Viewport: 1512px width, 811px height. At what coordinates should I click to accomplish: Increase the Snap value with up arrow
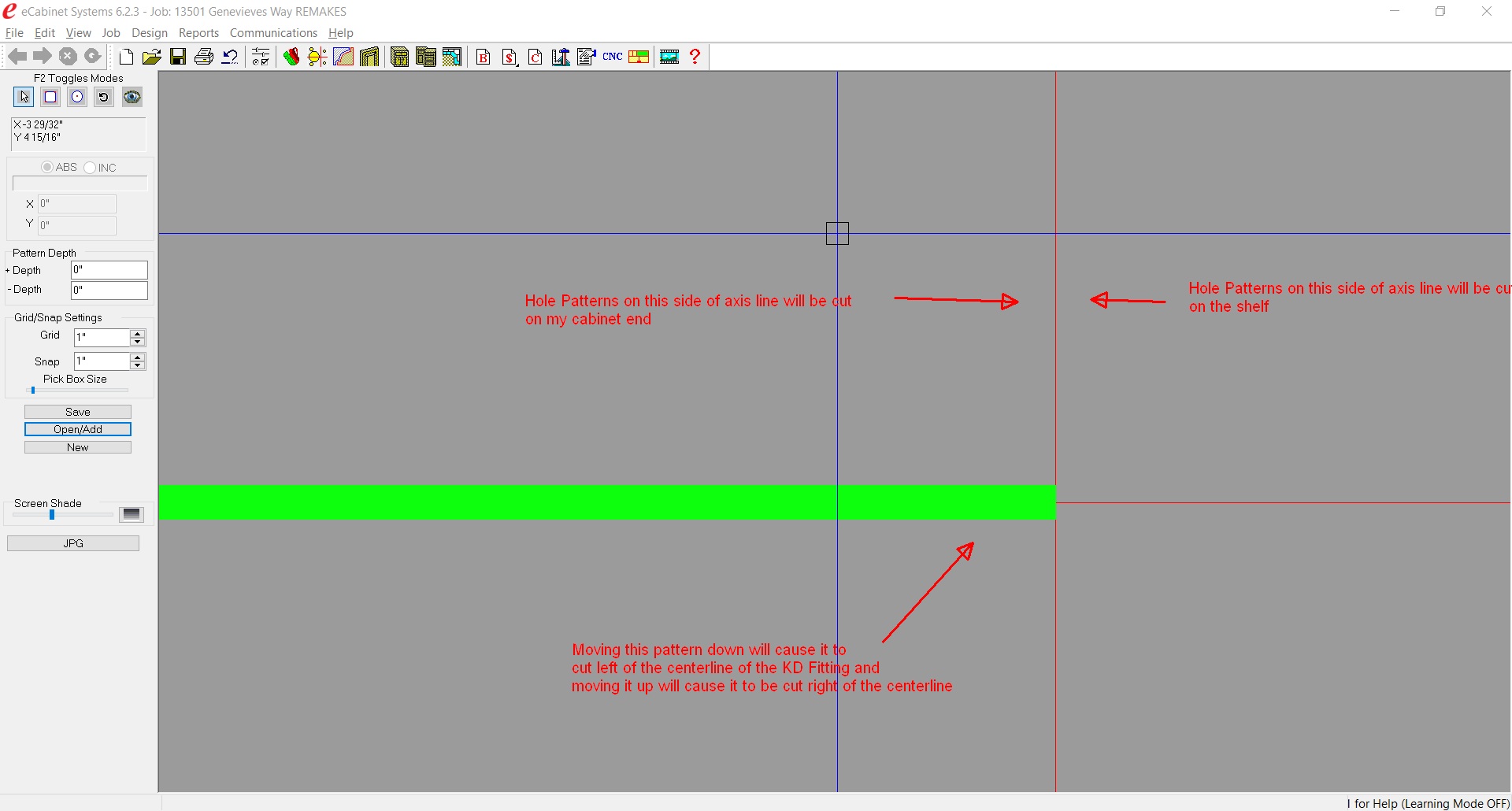138,357
